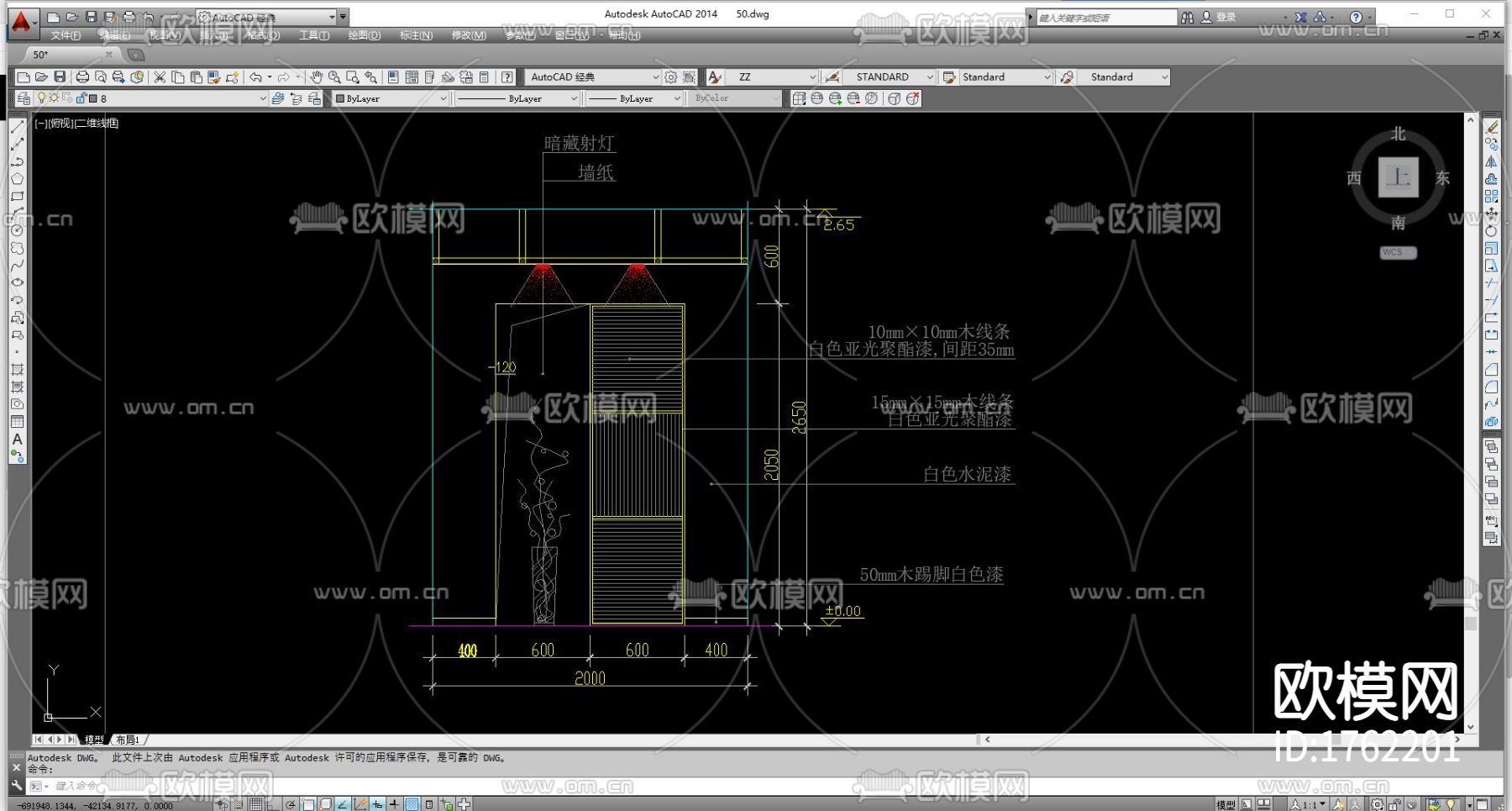The image size is (1512, 811).
Task: Toggle the layer 8 light bulb visibility
Action: coord(41,98)
